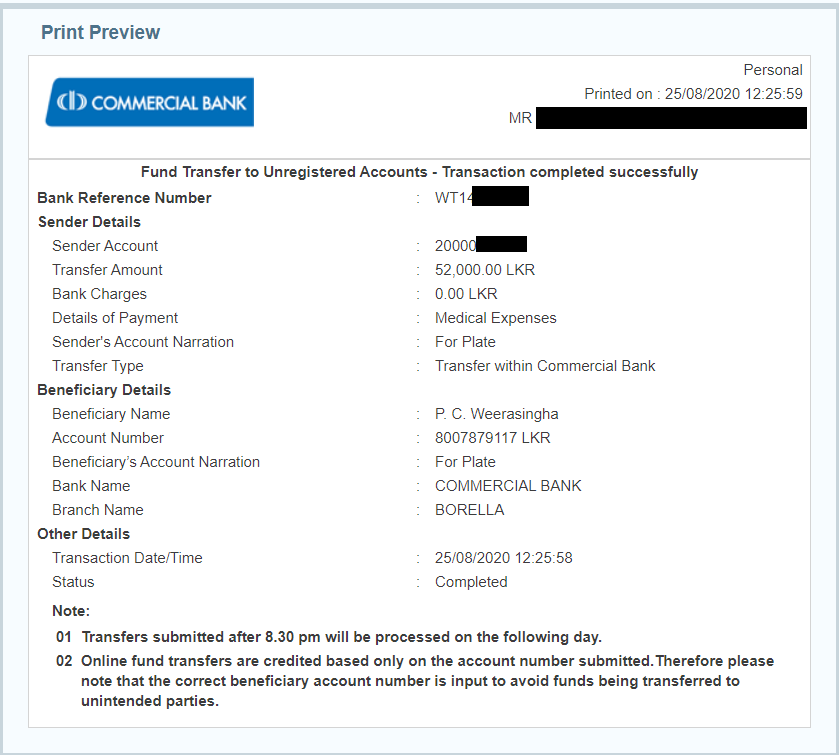Click the Bank Name label
This screenshot has height=755, width=839.
tap(91, 486)
